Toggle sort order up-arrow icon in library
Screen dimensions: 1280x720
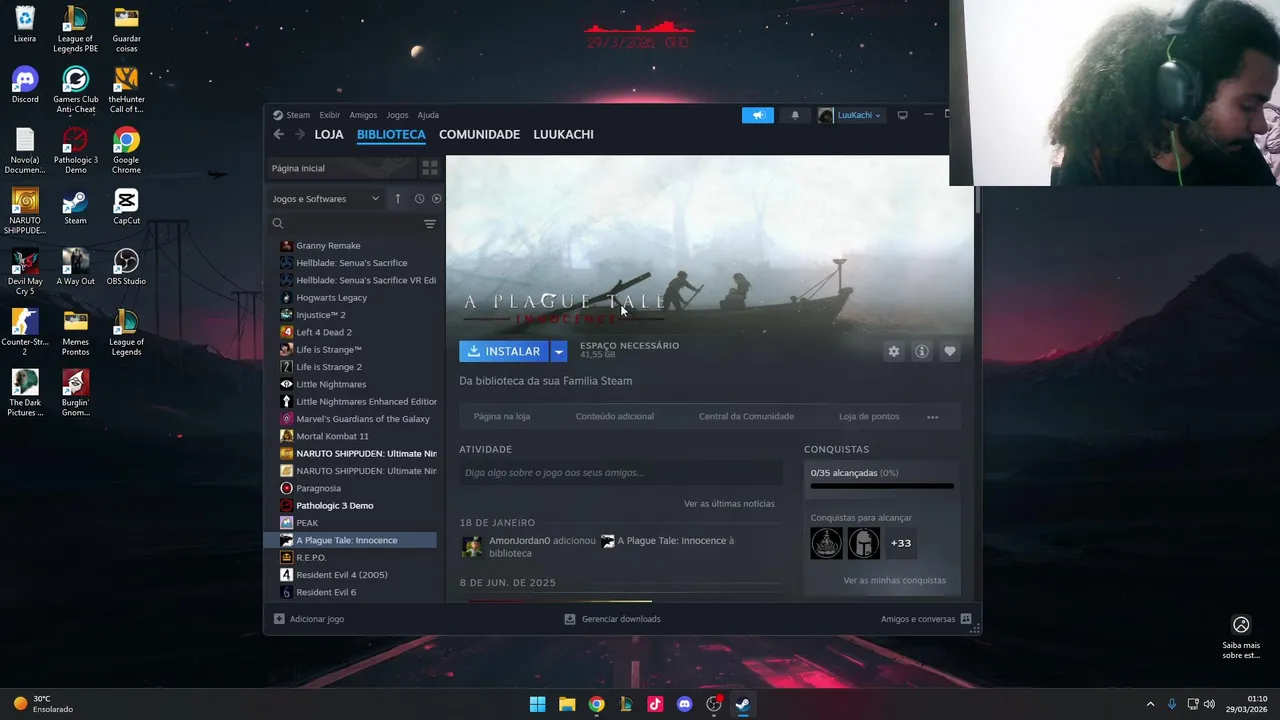click(x=397, y=198)
